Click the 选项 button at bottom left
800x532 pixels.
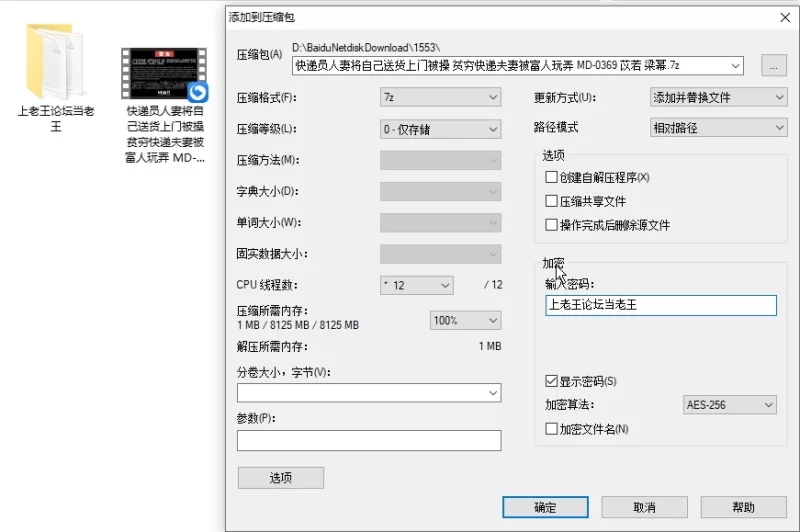(x=281, y=478)
